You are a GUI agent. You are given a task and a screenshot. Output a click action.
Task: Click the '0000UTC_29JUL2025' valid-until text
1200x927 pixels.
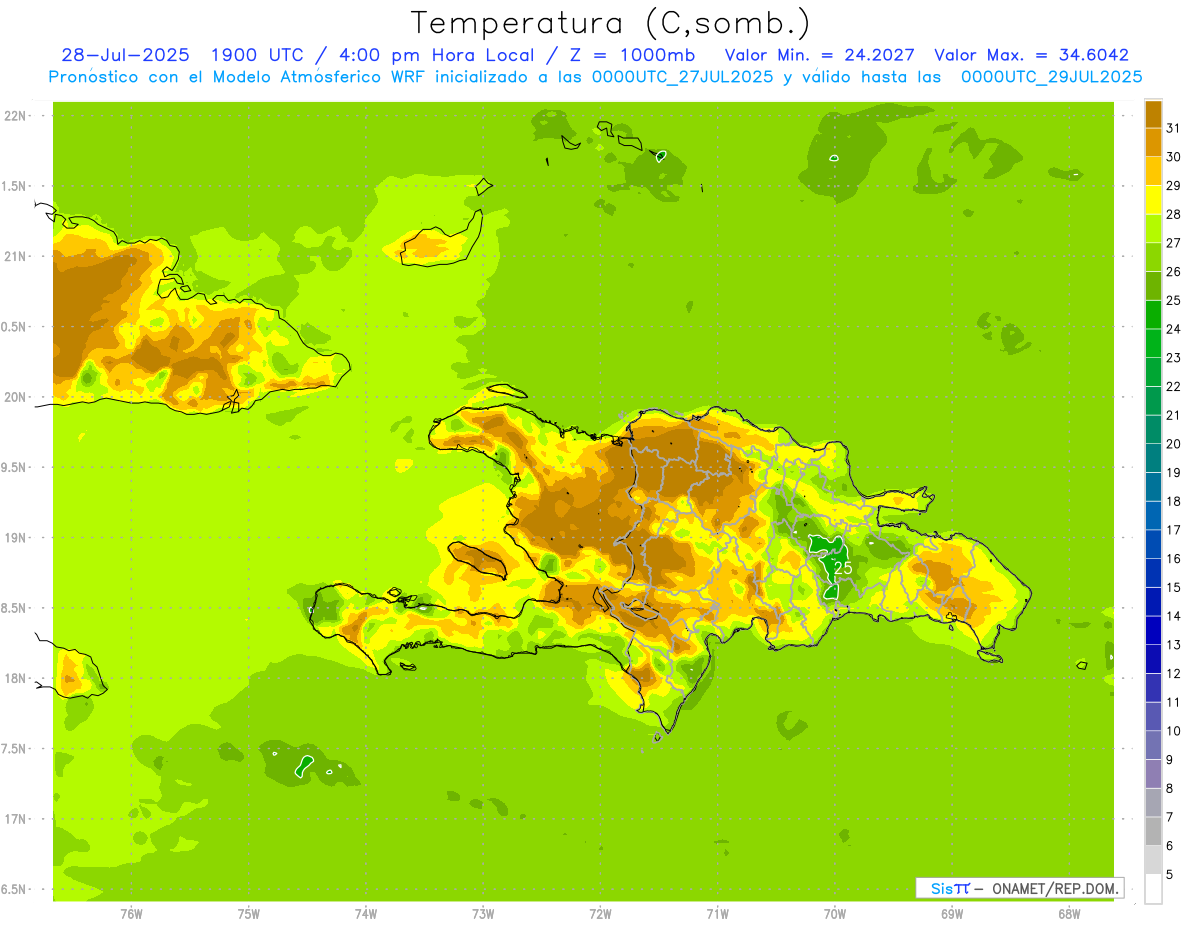point(1051,77)
